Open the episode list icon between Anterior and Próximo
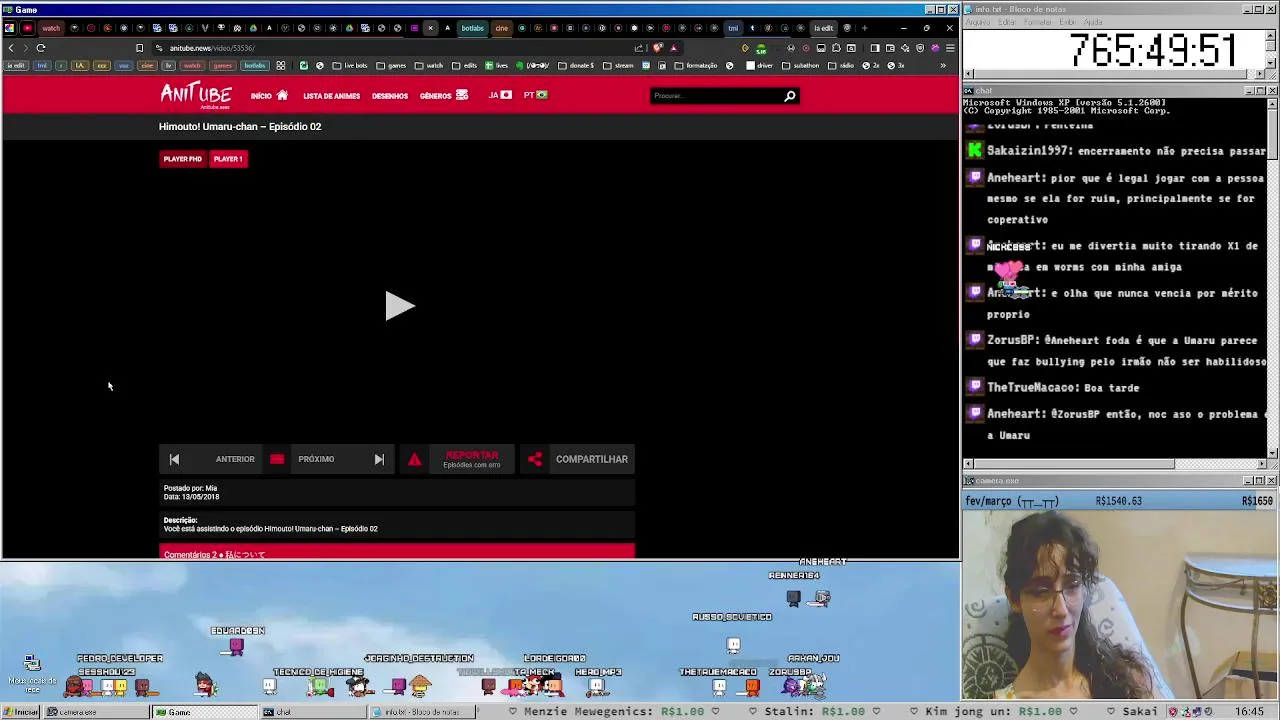Viewport: 1280px width, 720px height. (x=277, y=459)
